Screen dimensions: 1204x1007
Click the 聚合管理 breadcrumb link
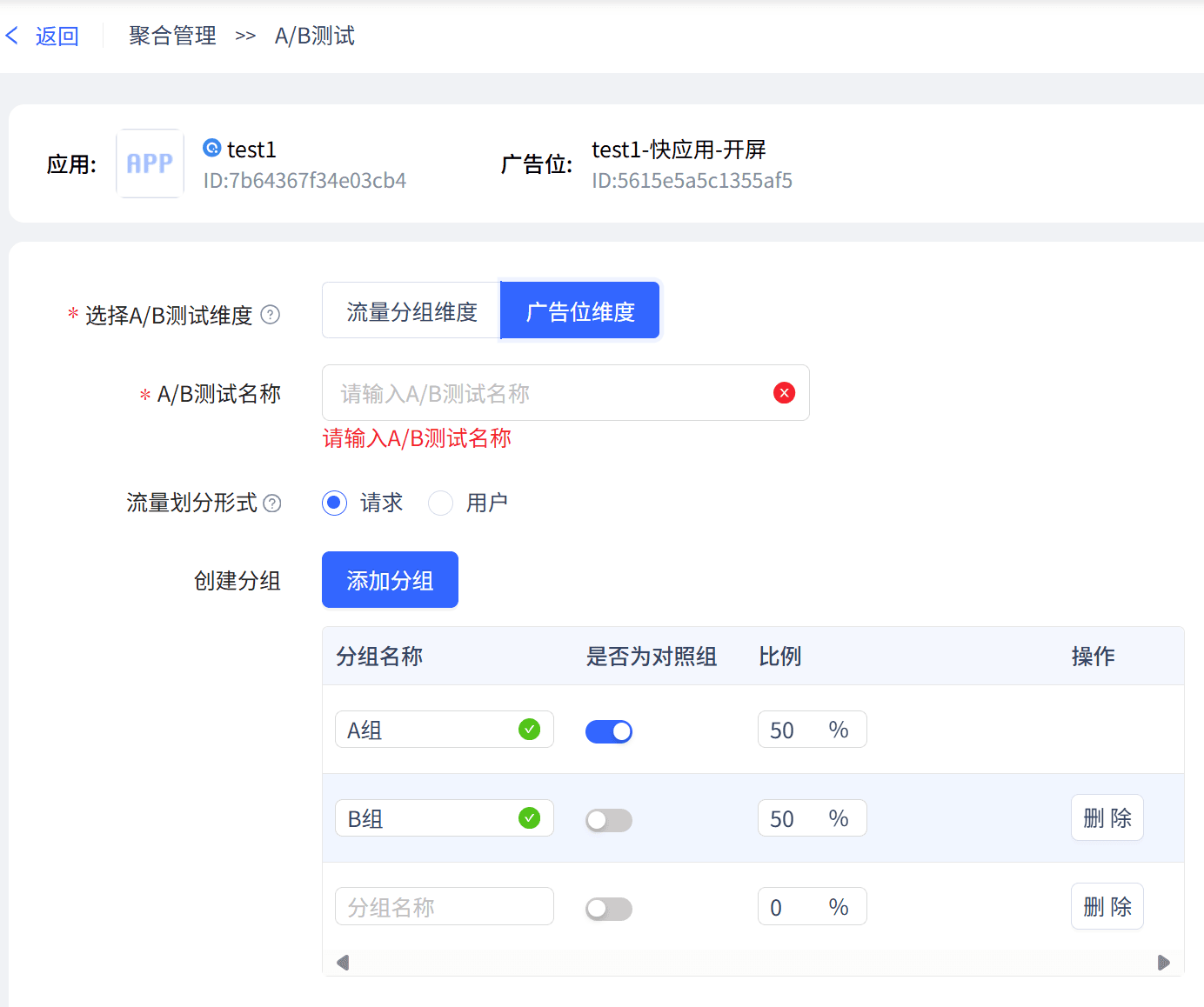(x=172, y=36)
